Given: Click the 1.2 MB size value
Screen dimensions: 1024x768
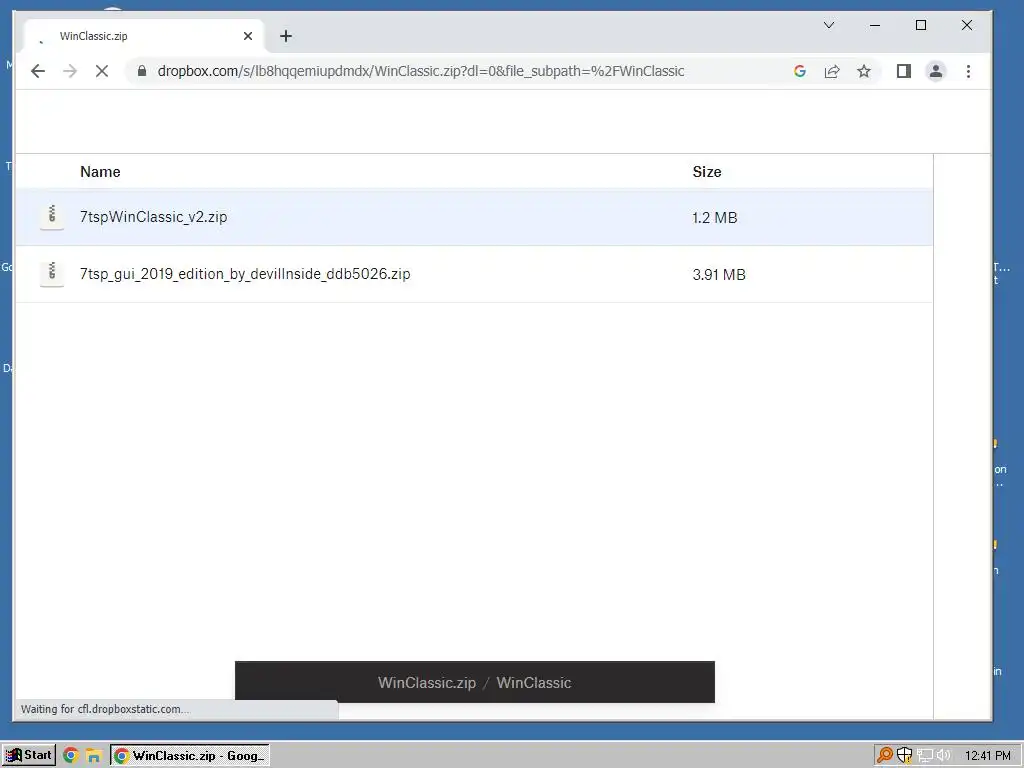Looking at the screenshot, I should pos(714,217).
